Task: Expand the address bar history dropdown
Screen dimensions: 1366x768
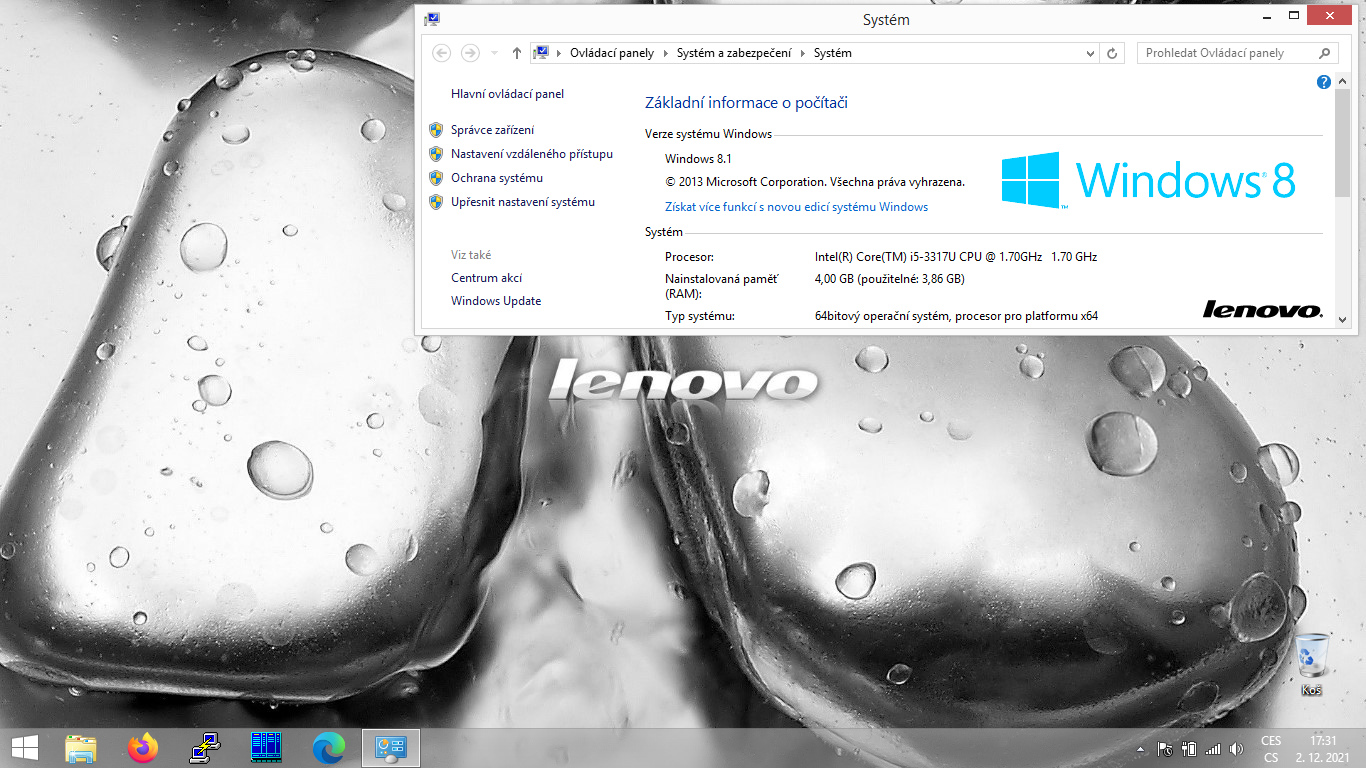Action: coord(1090,53)
